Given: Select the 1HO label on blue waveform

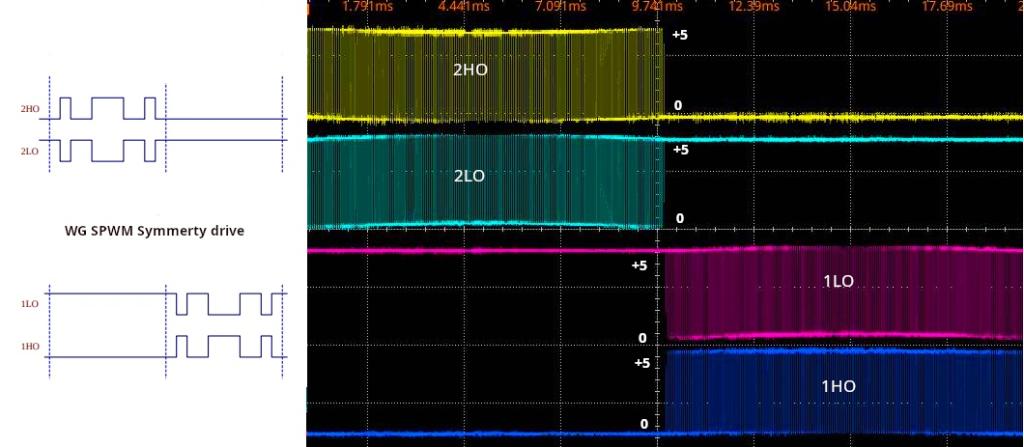Looking at the screenshot, I should pyautogui.click(x=838, y=386).
